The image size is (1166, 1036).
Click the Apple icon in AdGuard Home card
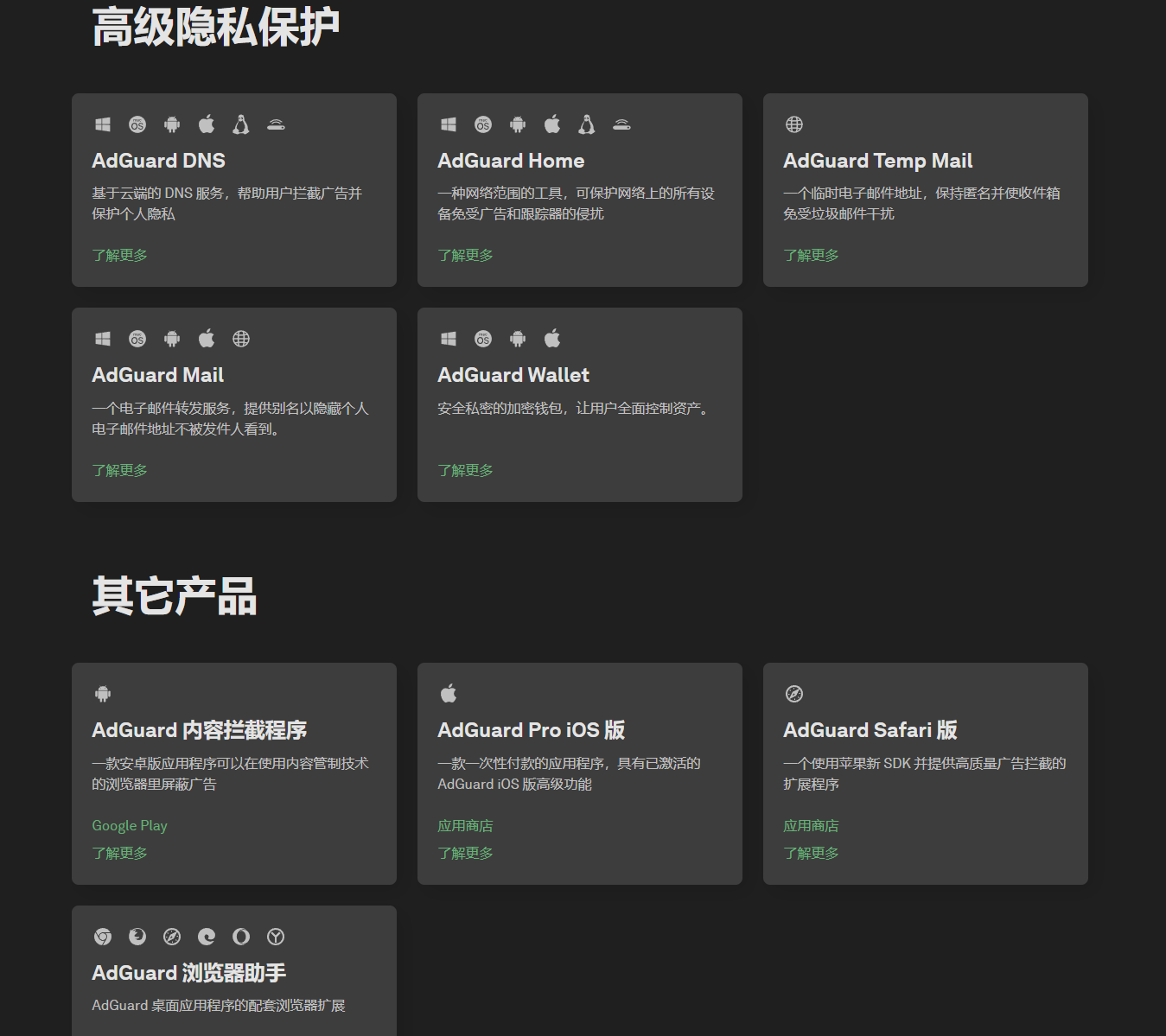click(x=552, y=124)
